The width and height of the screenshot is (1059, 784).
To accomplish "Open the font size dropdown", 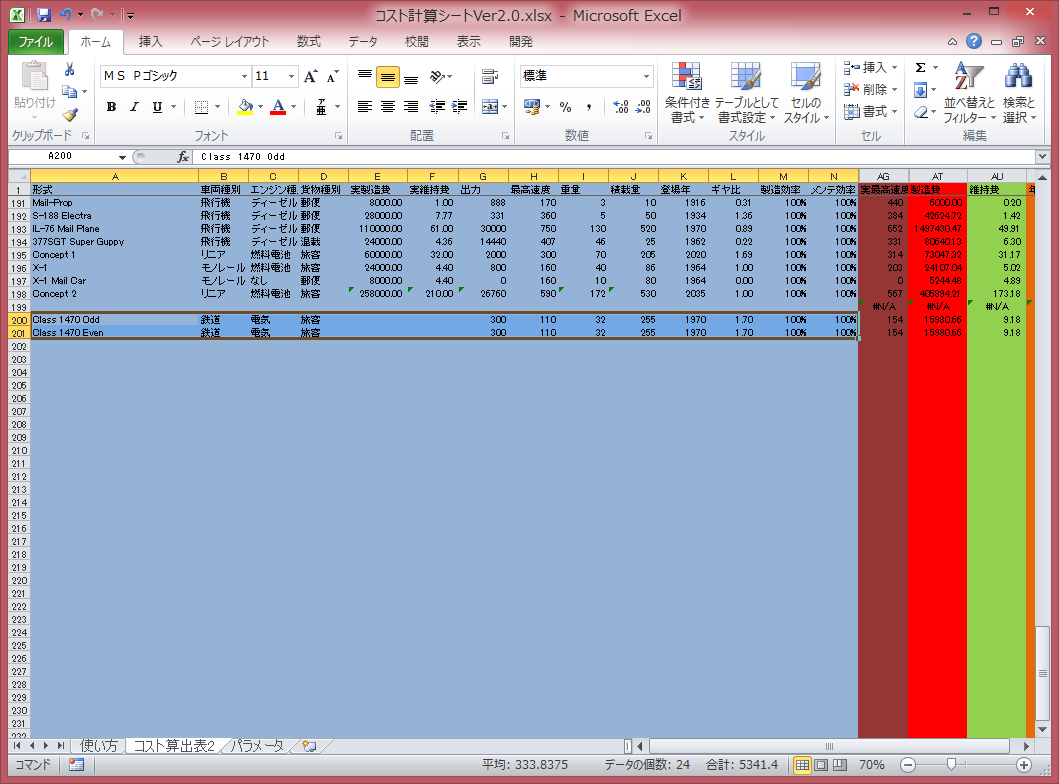I will [x=291, y=76].
